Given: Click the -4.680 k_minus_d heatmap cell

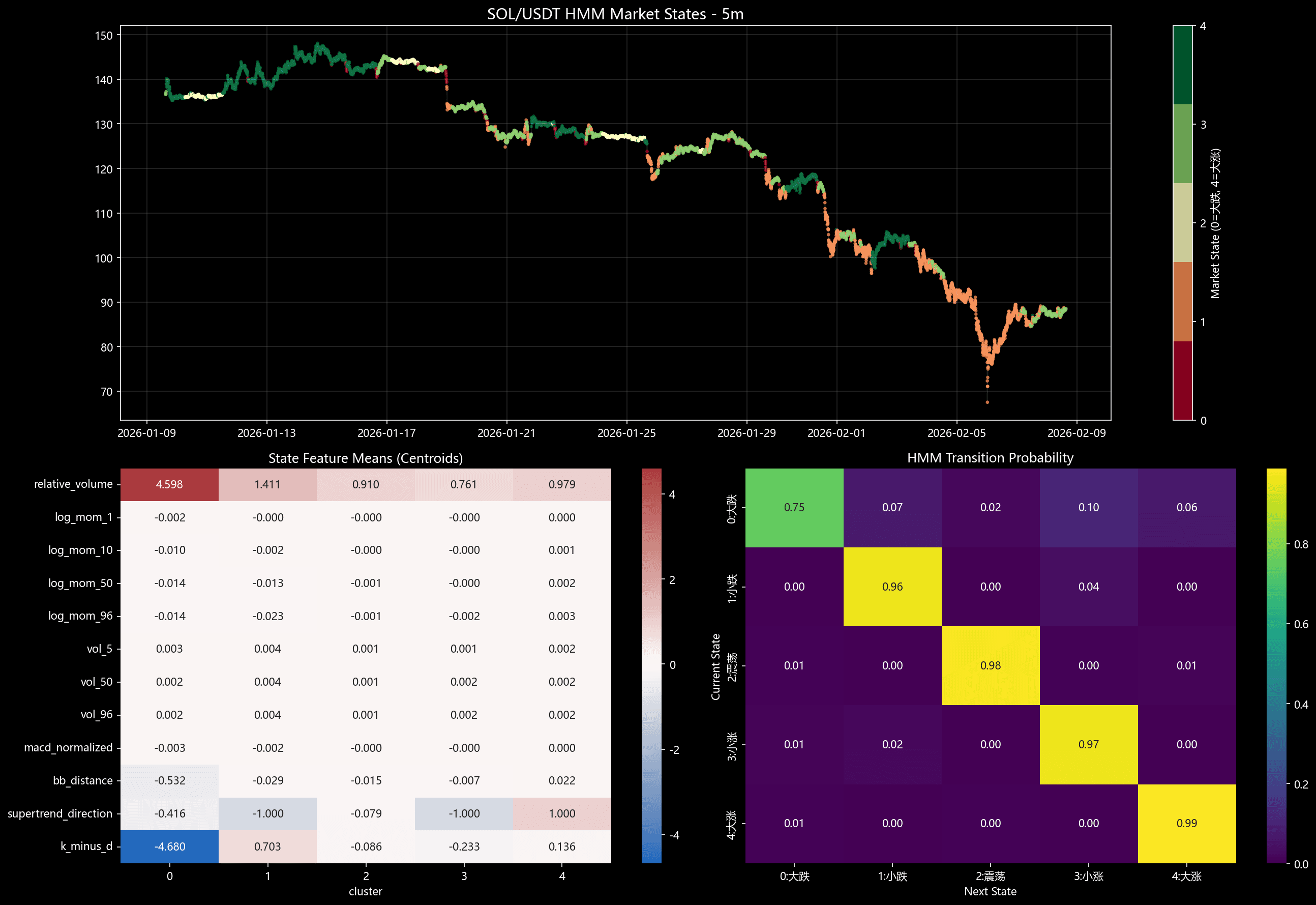Looking at the screenshot, I should [169, 846].
